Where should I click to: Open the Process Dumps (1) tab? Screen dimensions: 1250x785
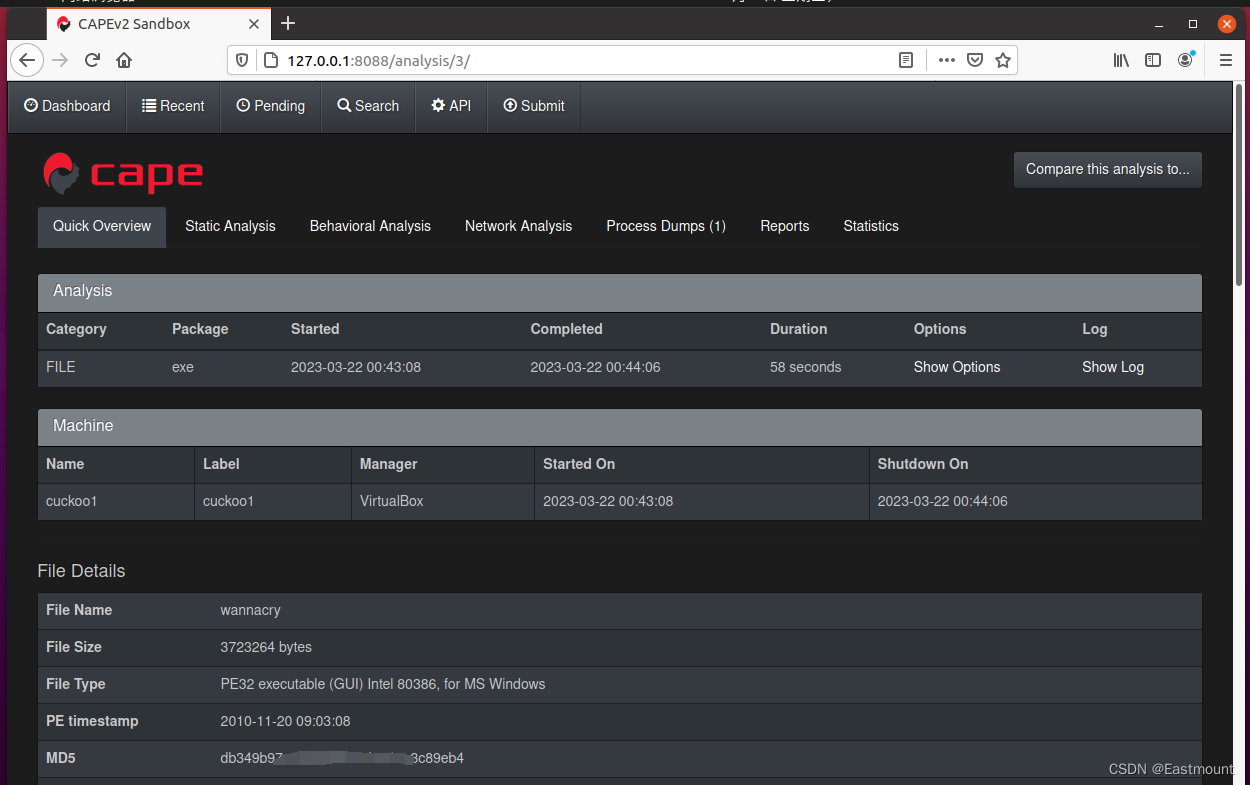click(x=666, y=226)
